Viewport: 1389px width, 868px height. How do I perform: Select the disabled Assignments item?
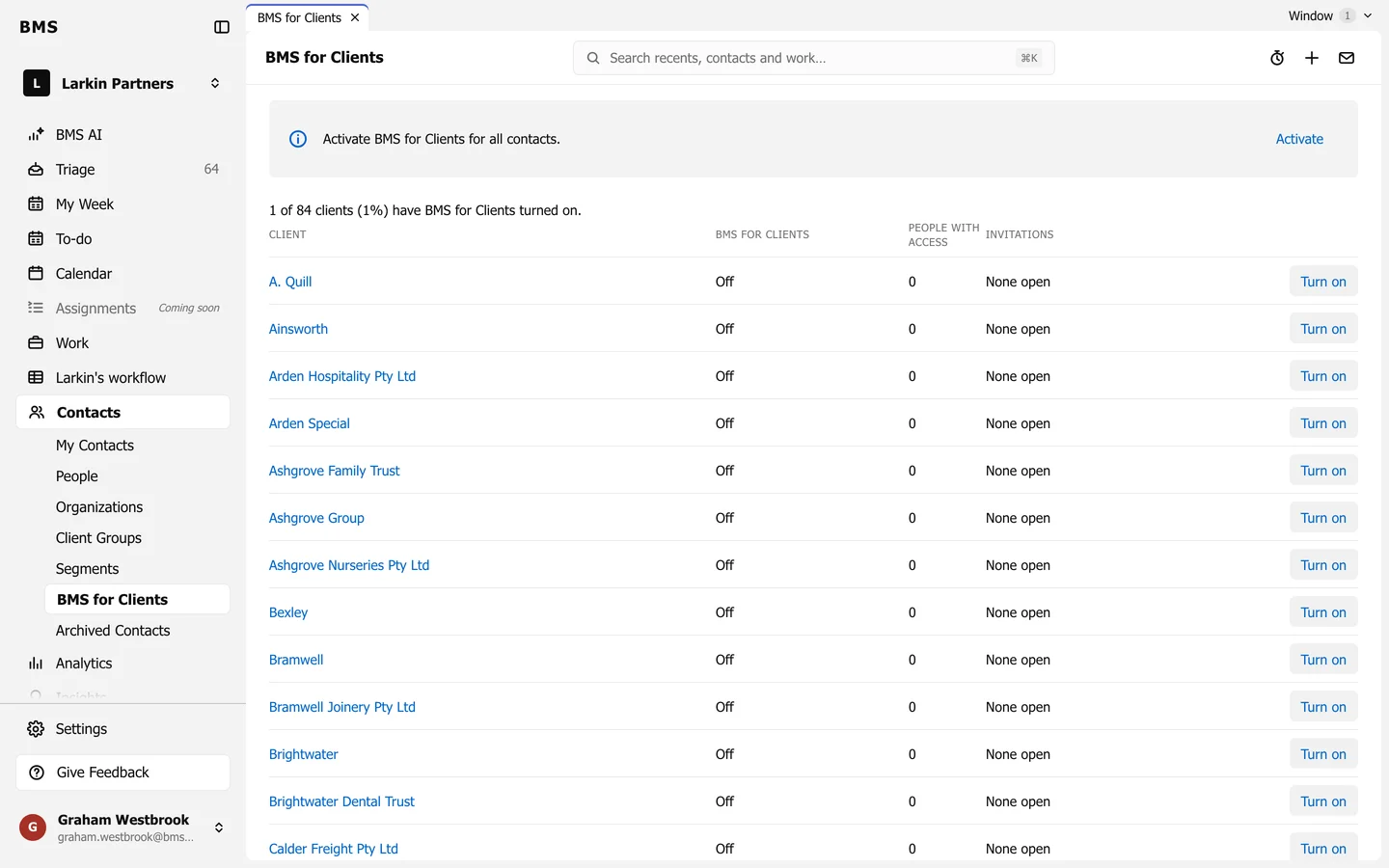click(x=123, y=308)
